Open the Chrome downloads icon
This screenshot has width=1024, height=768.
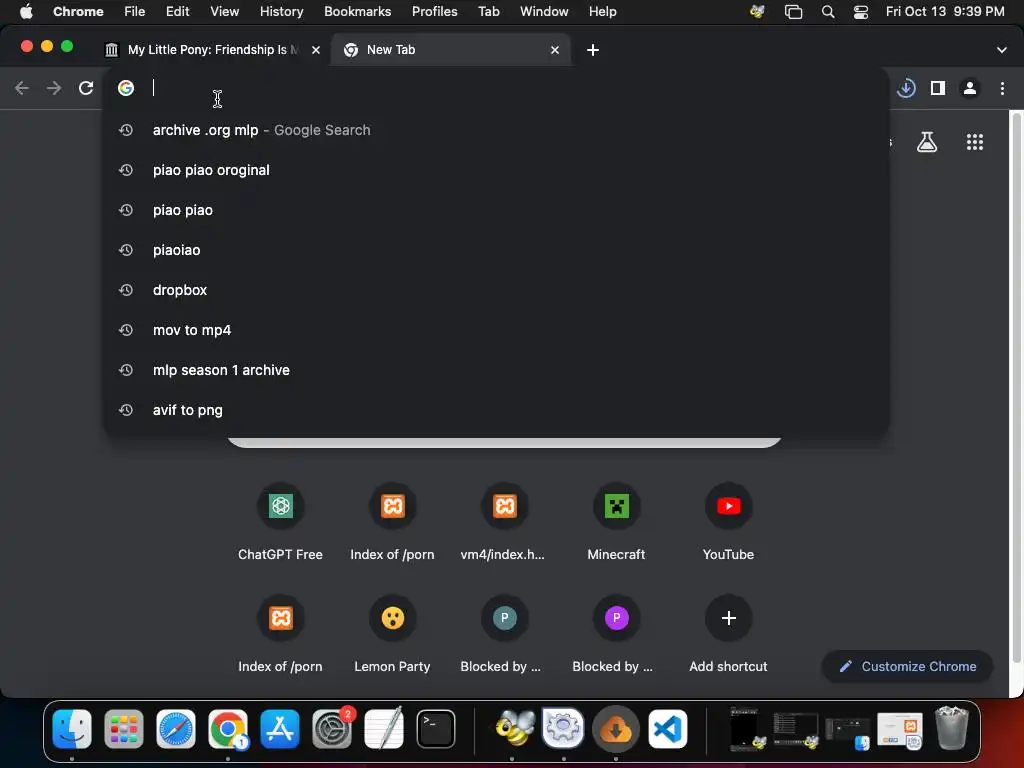(x=906, y=88)
